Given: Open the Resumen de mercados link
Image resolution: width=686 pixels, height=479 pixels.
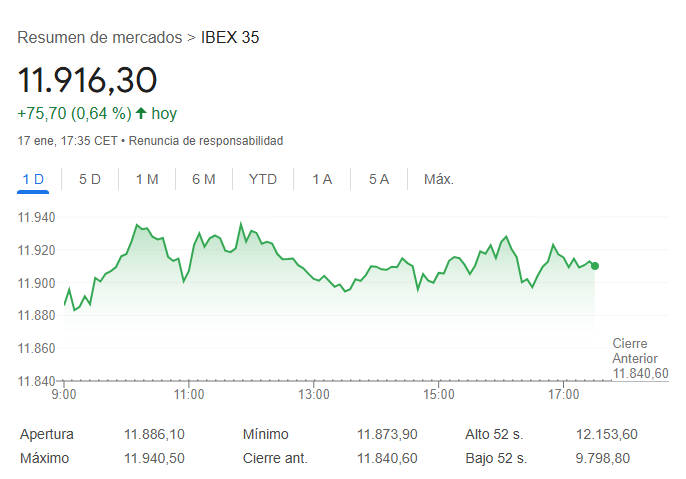Looking at the screenshot, I should (100, 38).
